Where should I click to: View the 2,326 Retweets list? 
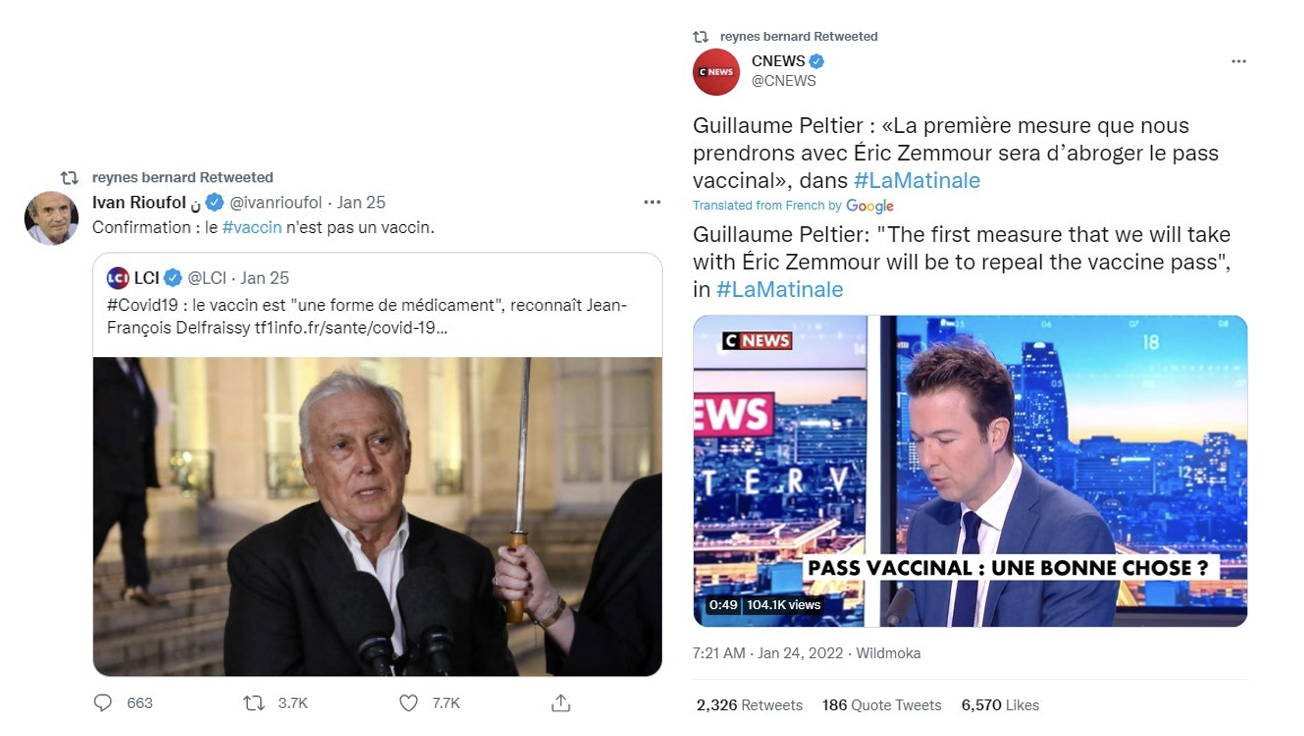(750, 705)
